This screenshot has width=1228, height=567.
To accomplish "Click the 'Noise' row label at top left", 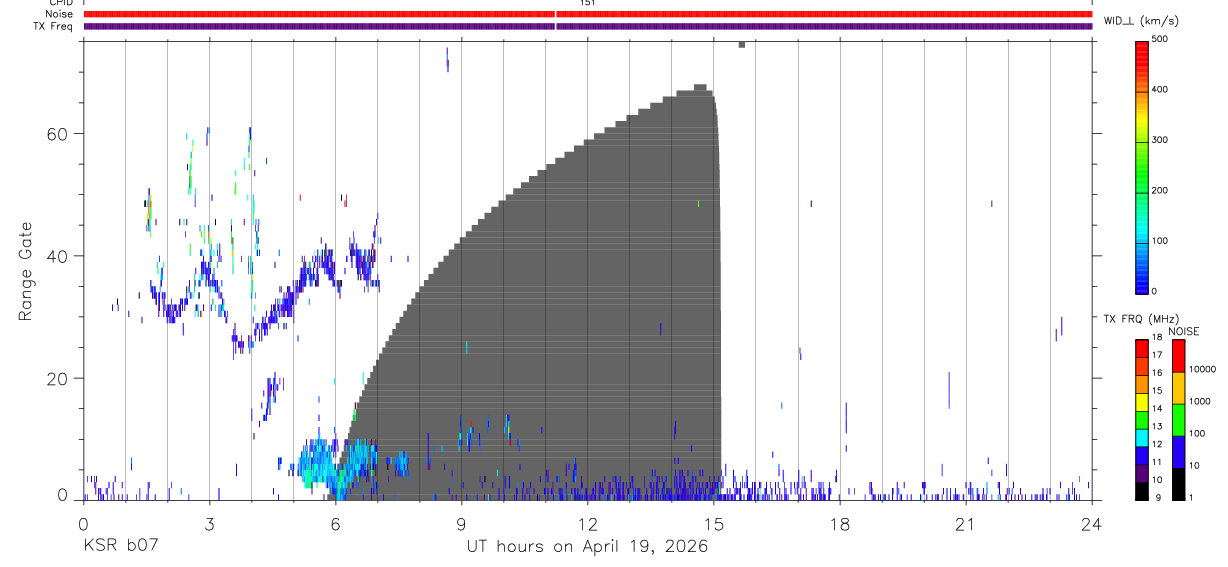I will [59, 14].
